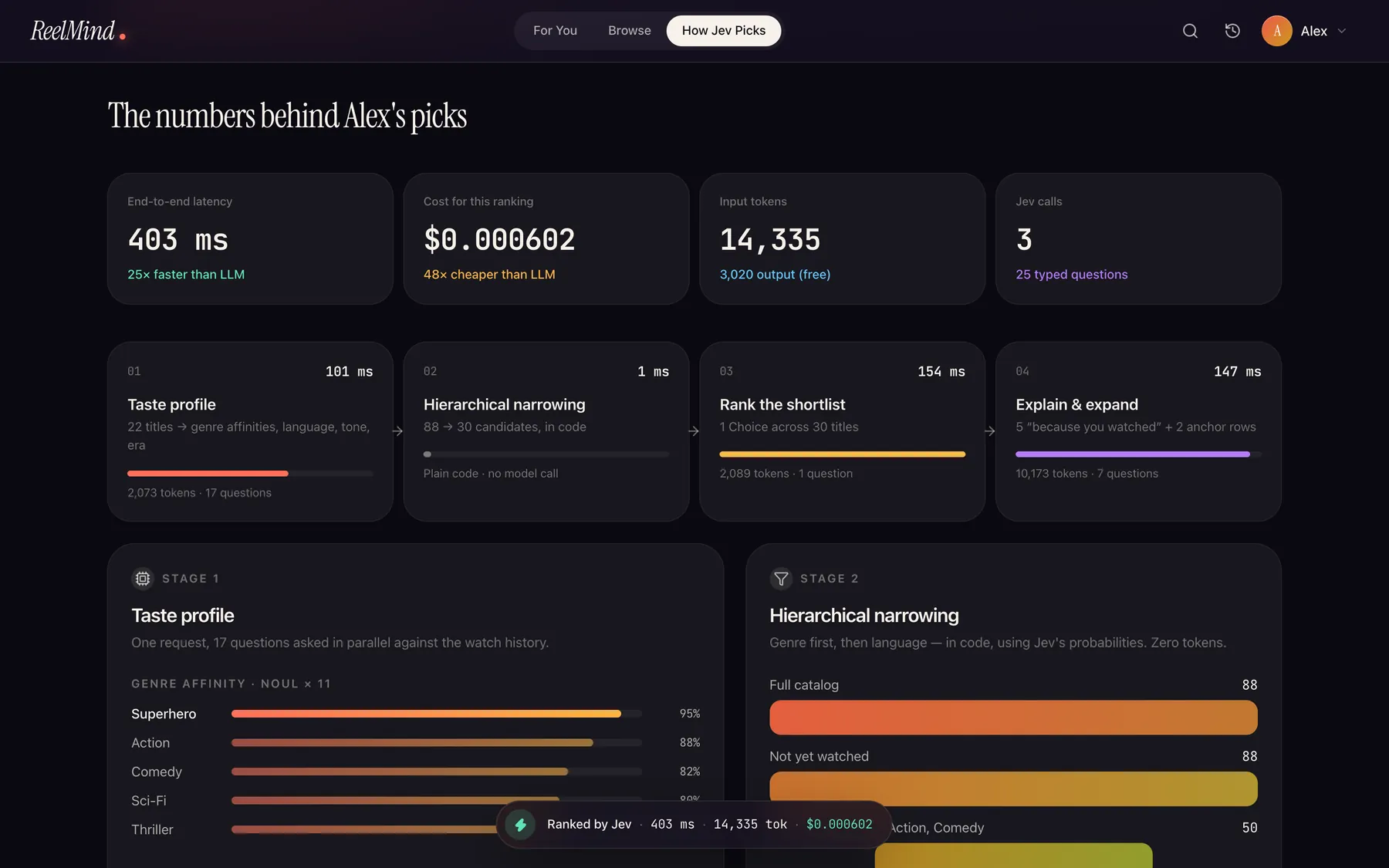Click the Not yet watched bar

click(1013, 789)
